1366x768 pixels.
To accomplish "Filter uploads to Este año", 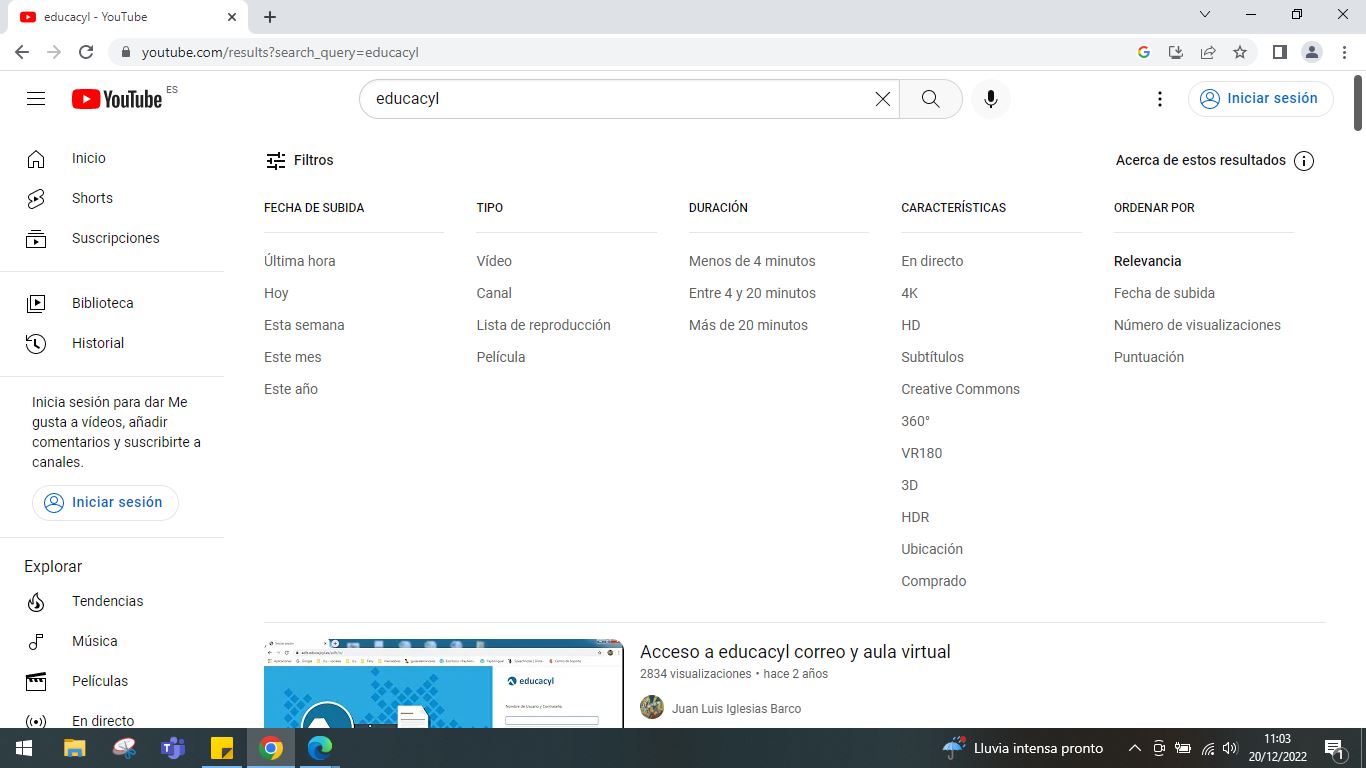I will click(x=291, y=389).
